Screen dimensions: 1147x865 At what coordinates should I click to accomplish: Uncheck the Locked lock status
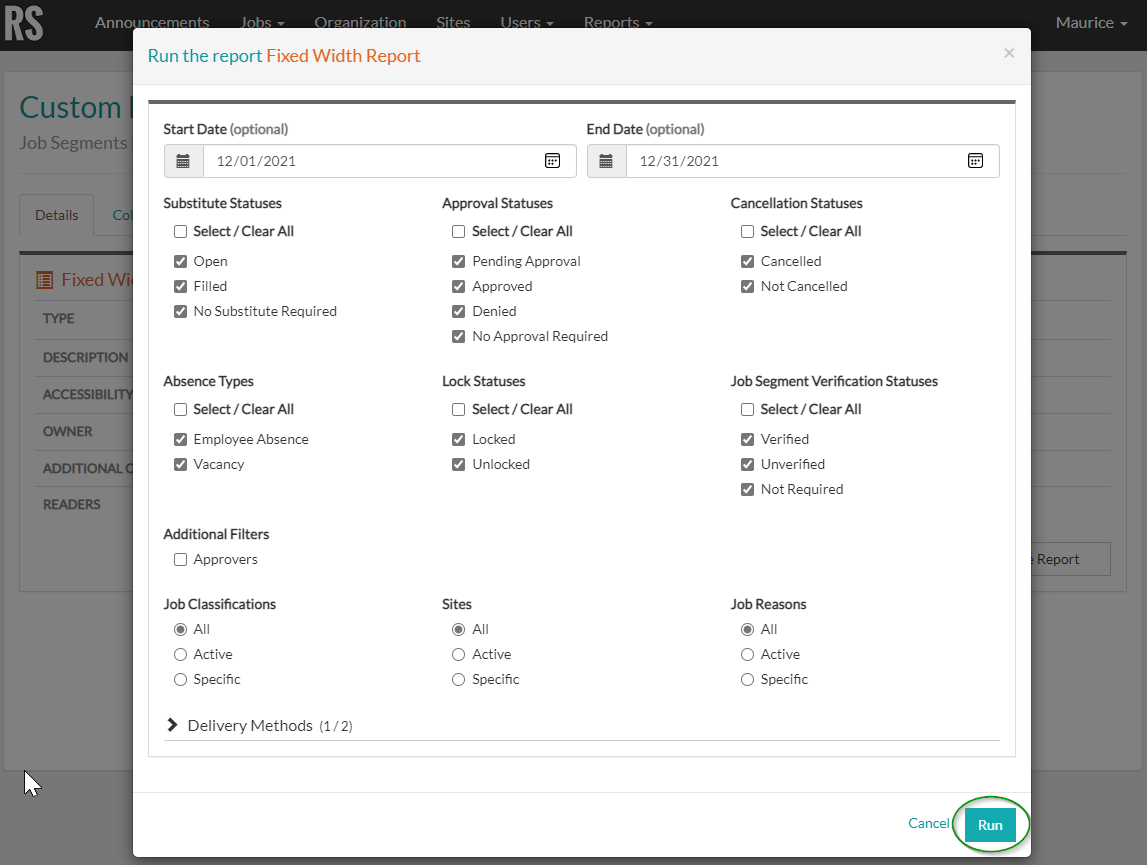coord(458,439)
